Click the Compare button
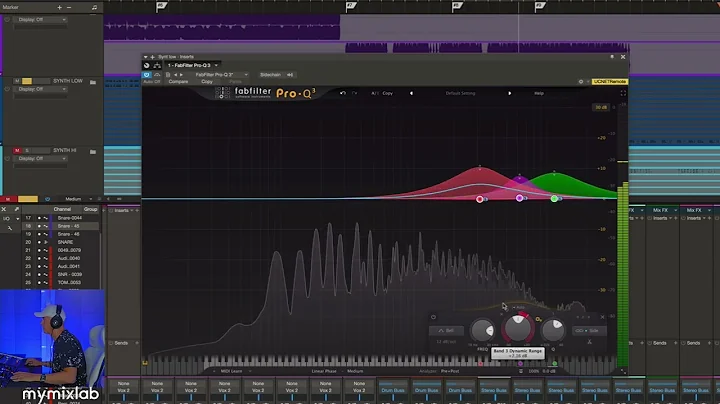Image resolution: width=720 pixels, height=404 pixels. pos(178,82)
